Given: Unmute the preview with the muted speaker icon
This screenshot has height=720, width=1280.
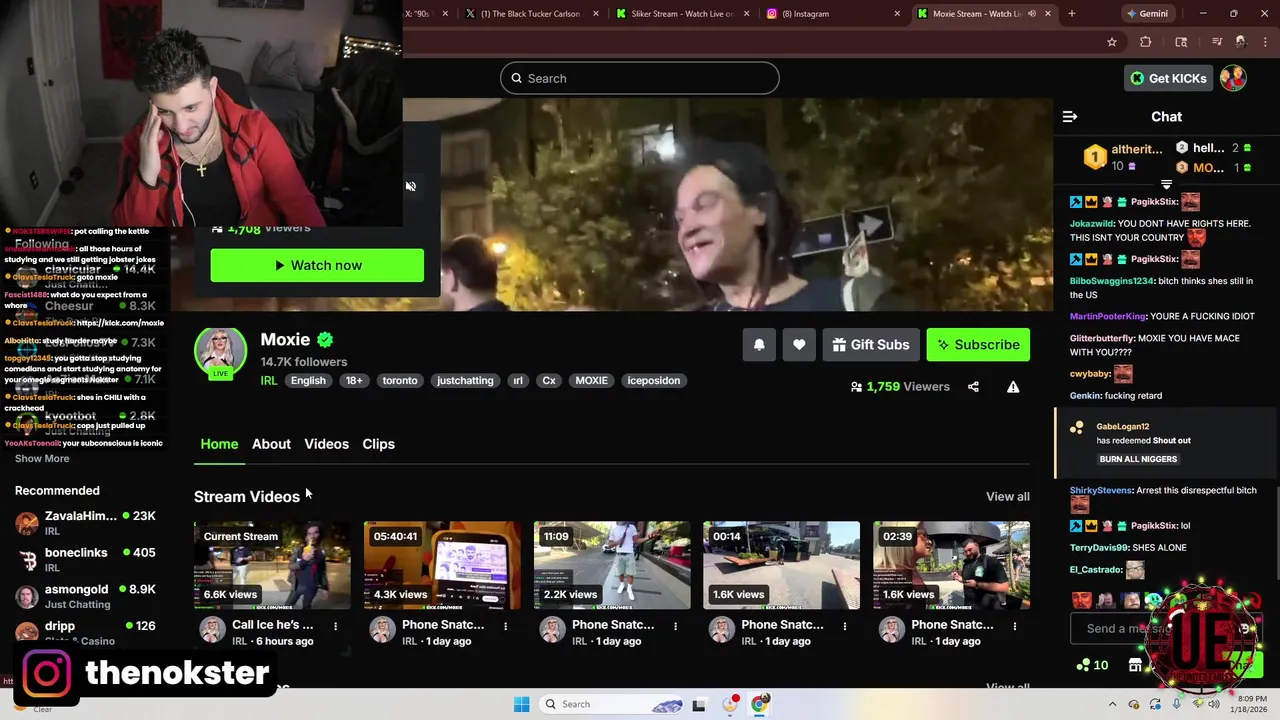Looking at the screenshot, I should [x=410, y=186].
